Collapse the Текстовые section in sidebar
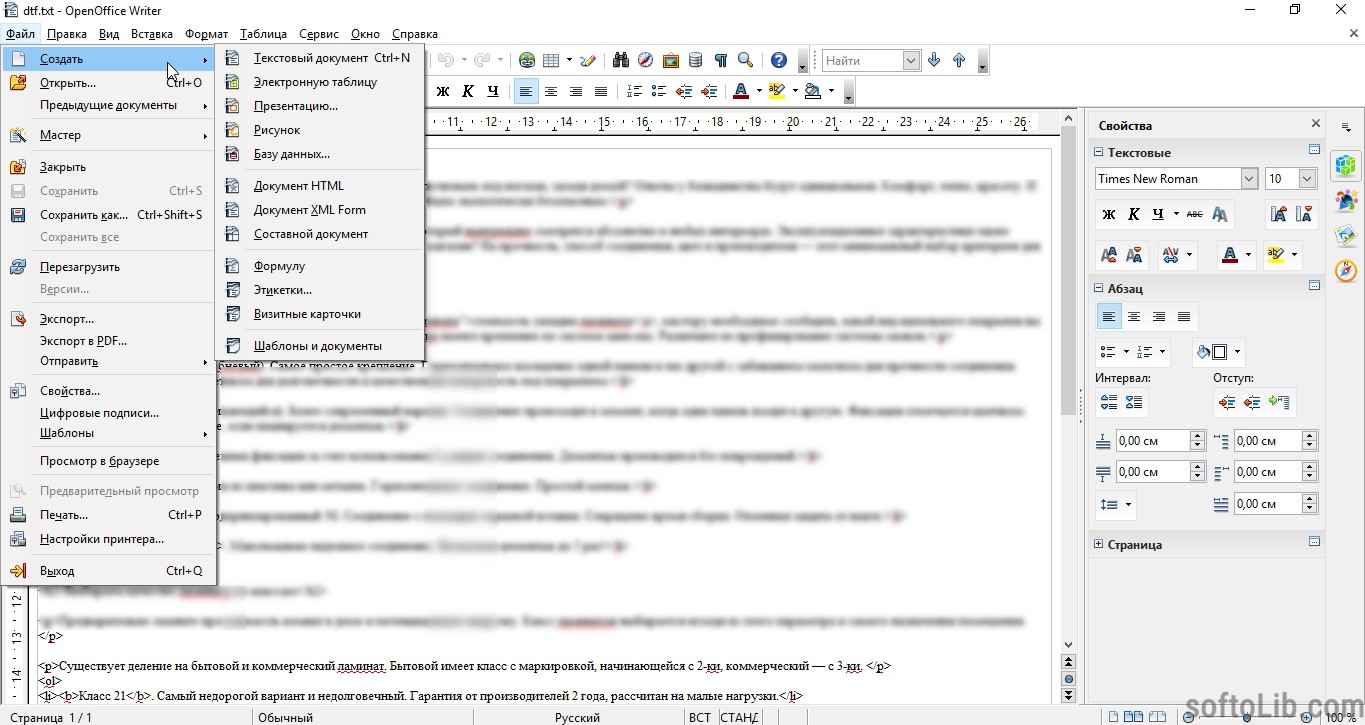 (x=1099, y=153)
